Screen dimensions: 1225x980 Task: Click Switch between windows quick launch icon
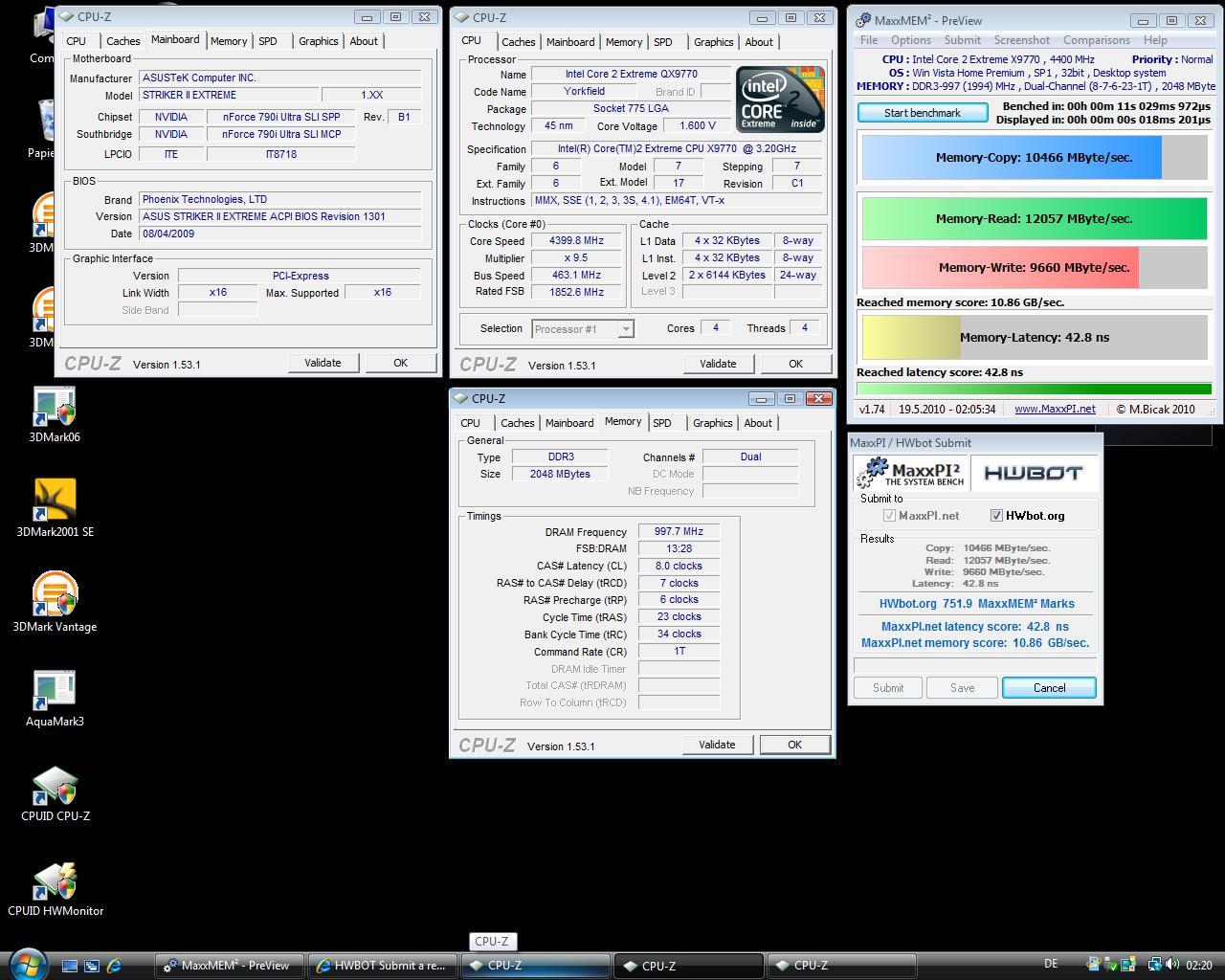pos(92,966)
